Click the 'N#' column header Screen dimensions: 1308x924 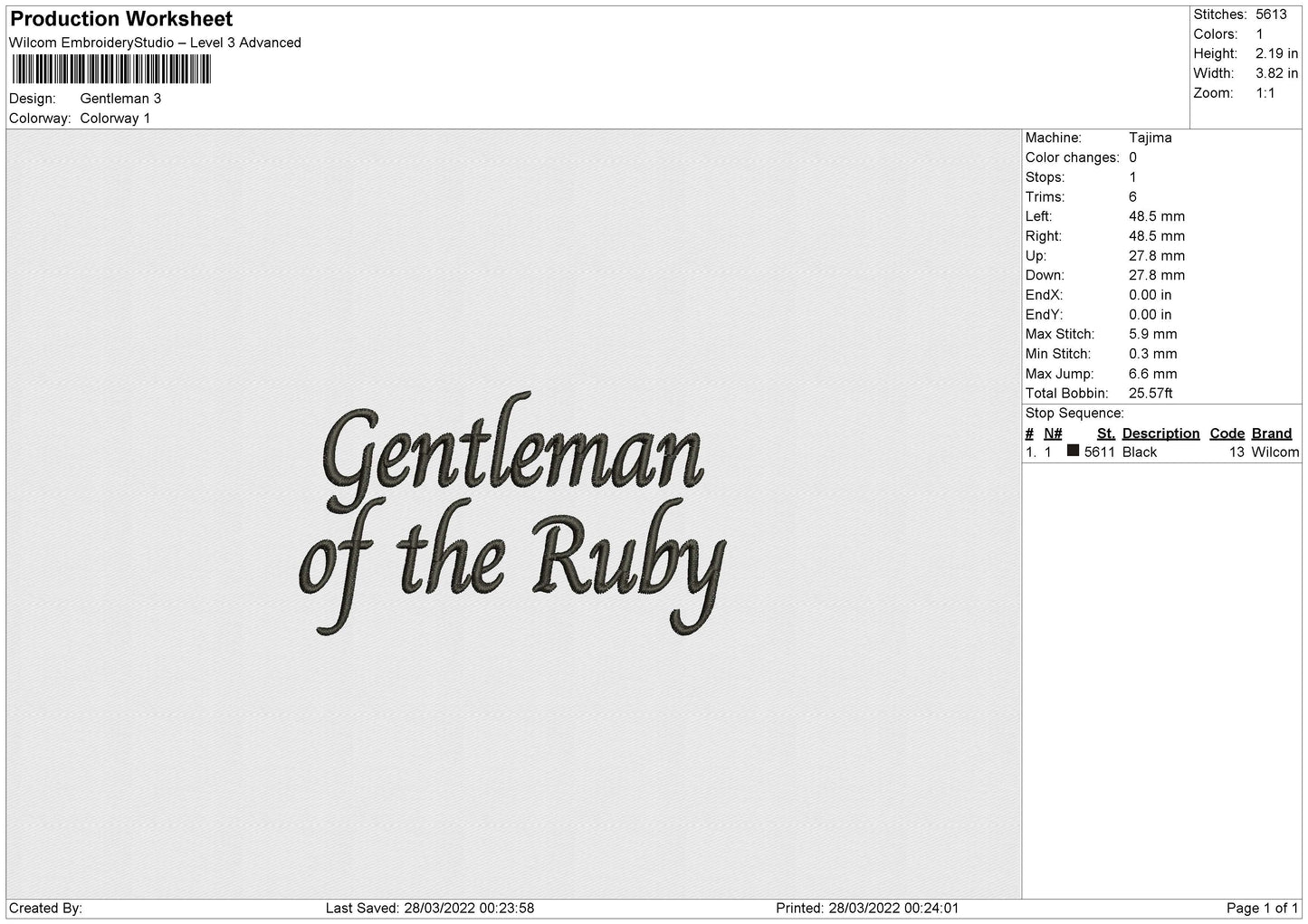(1053, 433)
